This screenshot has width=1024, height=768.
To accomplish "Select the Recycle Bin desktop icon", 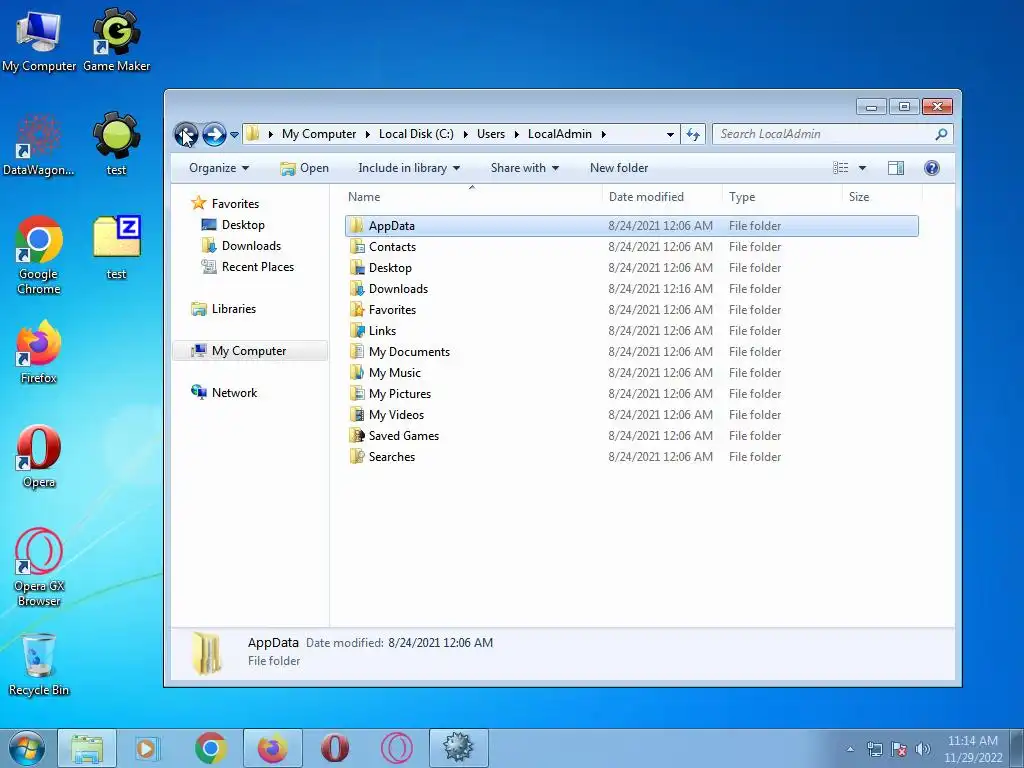I will 39,664.
